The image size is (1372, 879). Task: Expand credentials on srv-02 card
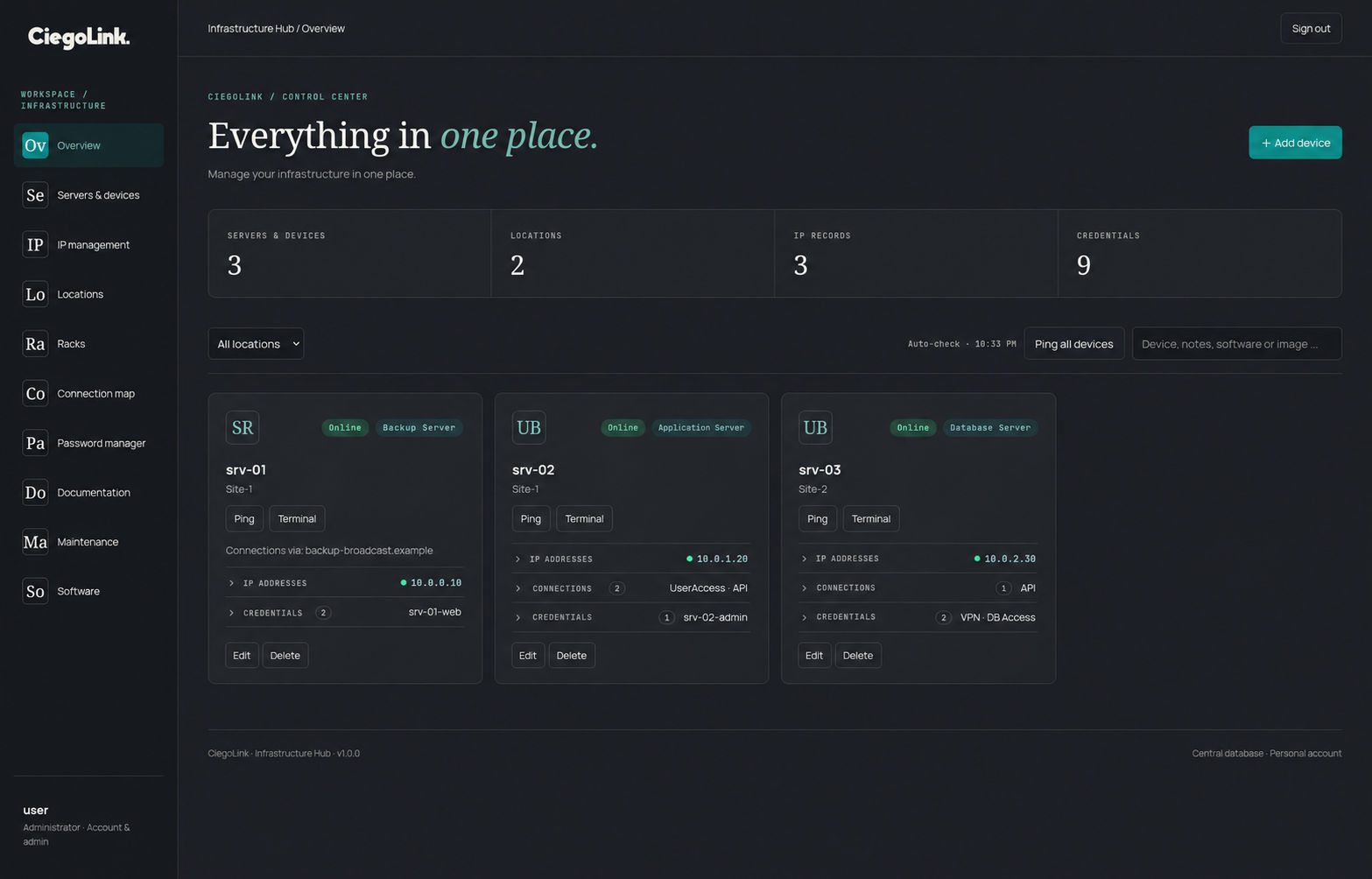(x=631, y=617)
